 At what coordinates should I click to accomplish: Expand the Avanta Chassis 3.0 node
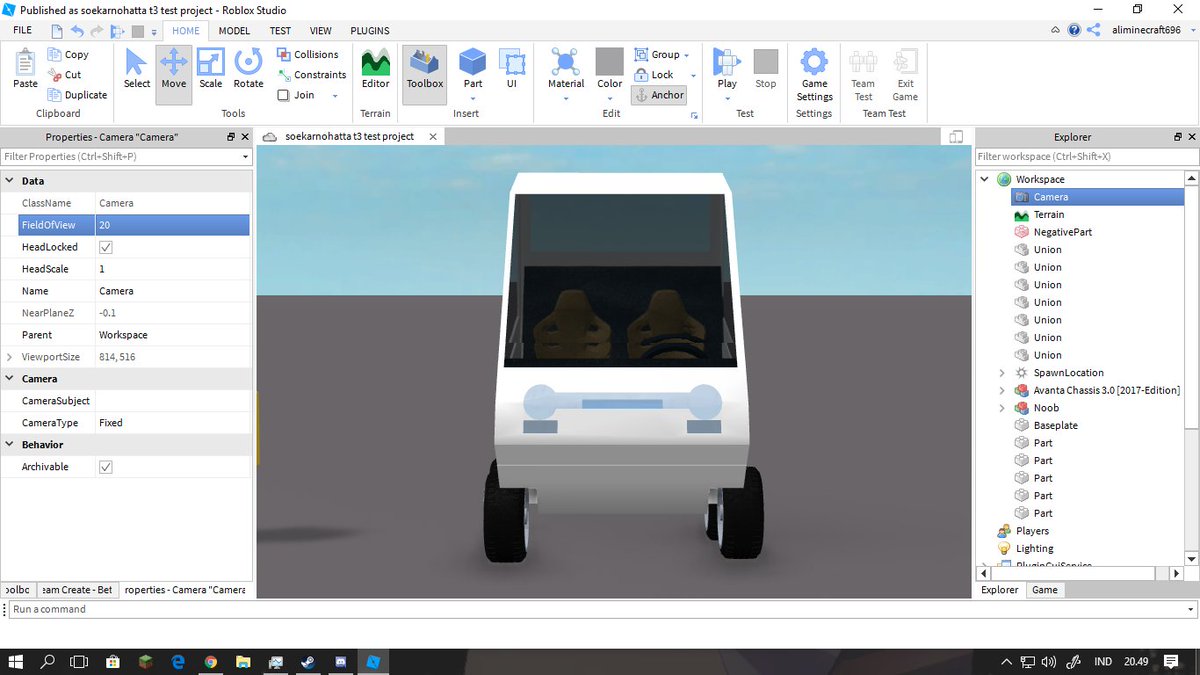coord(1003,390)
